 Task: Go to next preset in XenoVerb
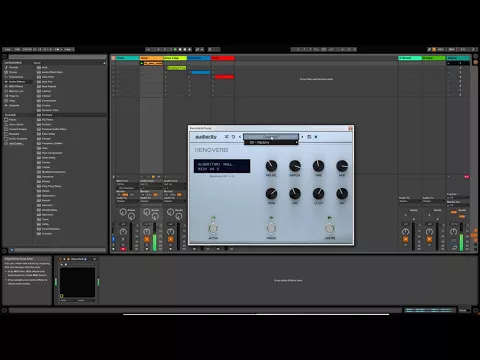(302, 137)
